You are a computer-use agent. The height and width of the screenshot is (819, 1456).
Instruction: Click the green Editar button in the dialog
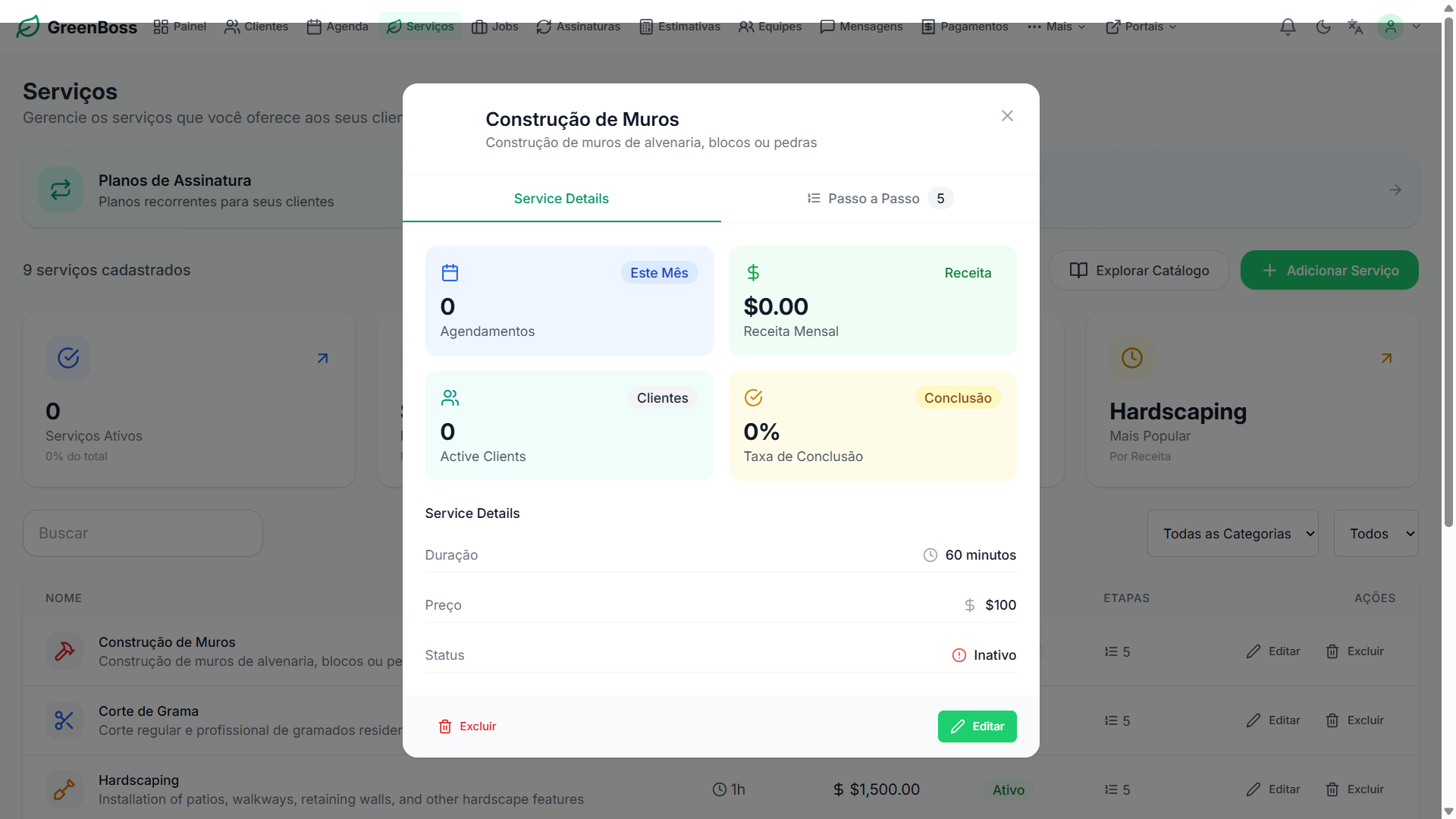[x=977, y=726]
